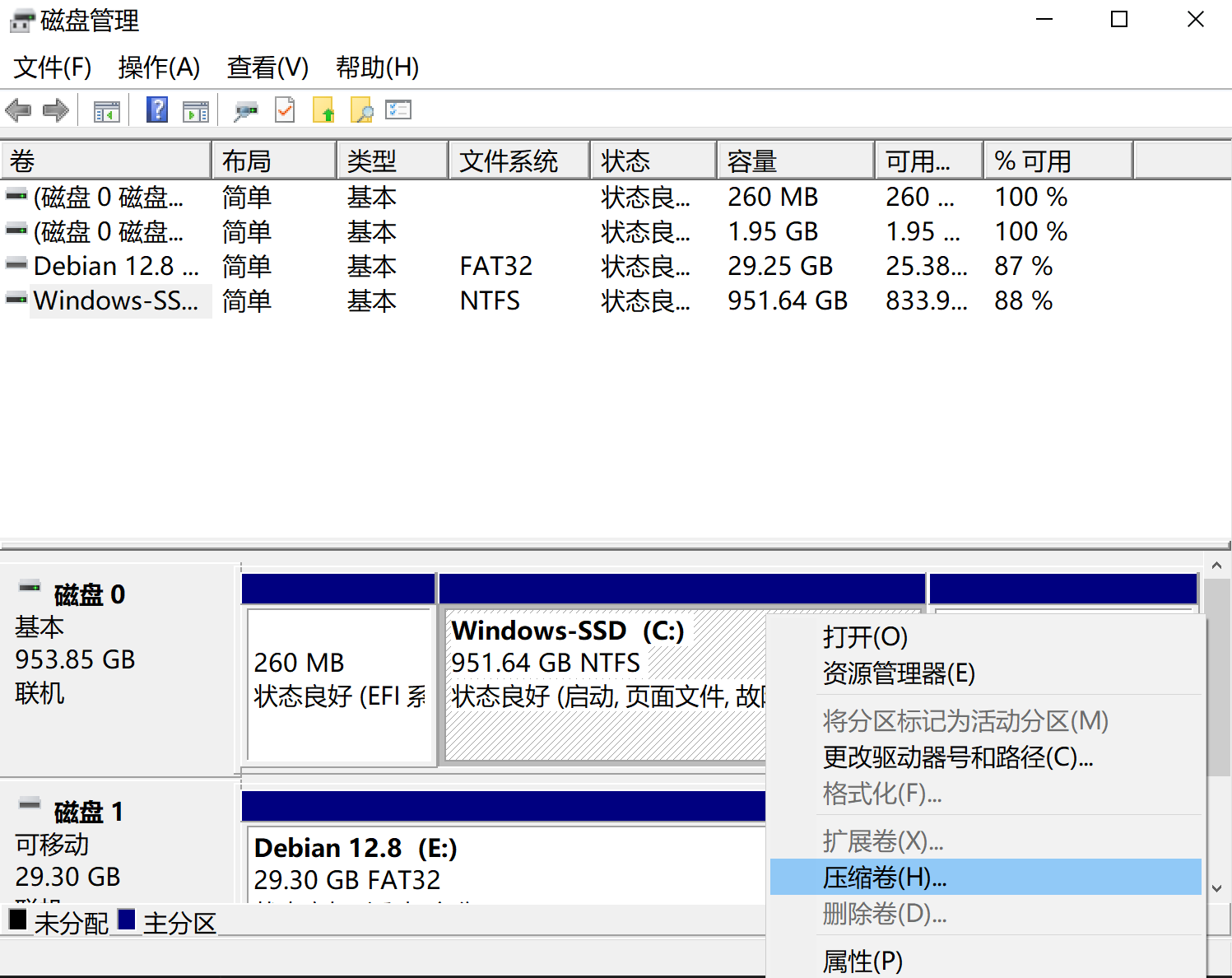Choose 属性(P) from the context menu
The width and height of the screenshot is (1232, 978).
pyautogui.click(x=862, y=961)
